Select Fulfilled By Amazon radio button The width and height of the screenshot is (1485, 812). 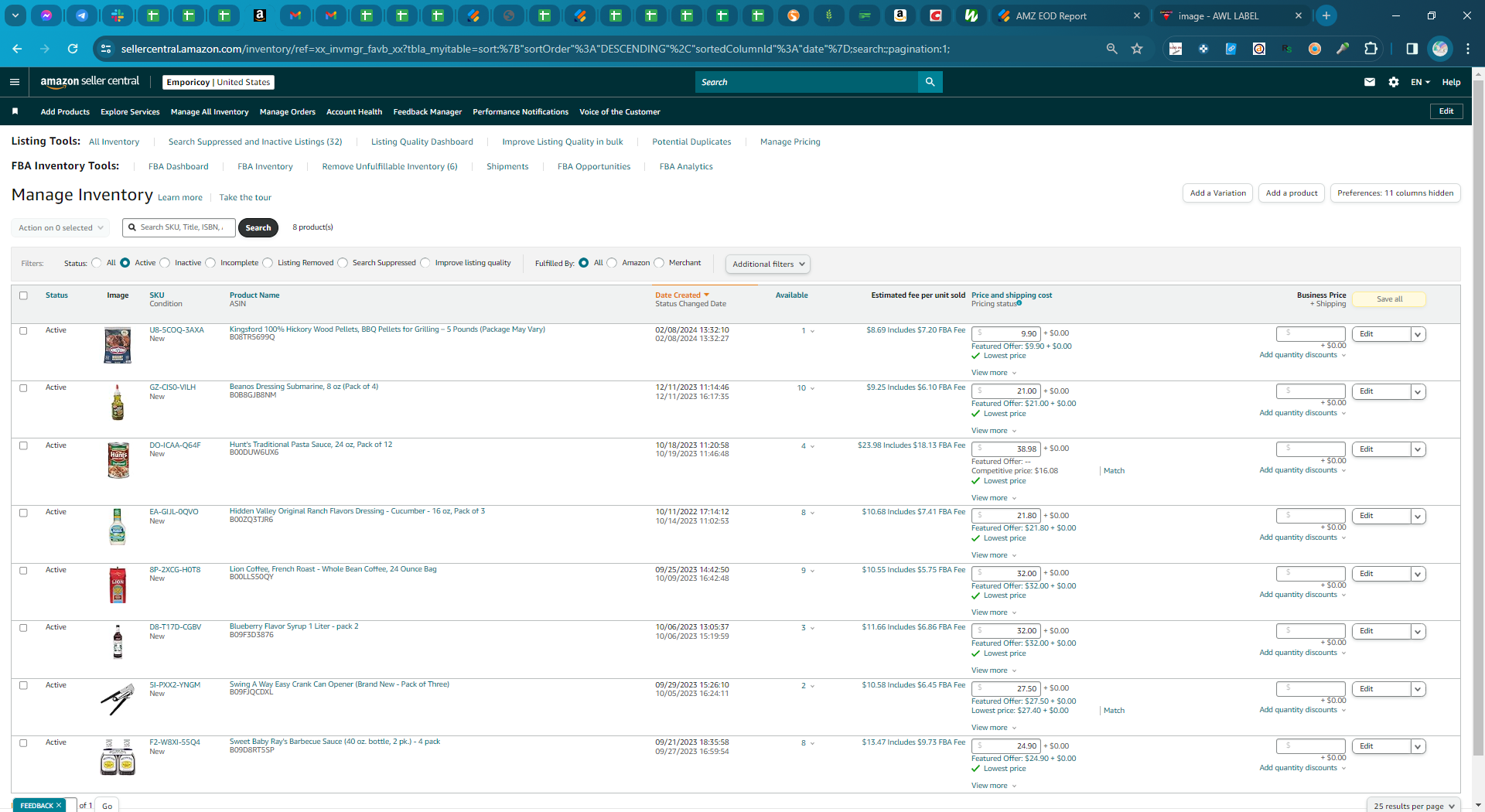(x=612, y=263)
